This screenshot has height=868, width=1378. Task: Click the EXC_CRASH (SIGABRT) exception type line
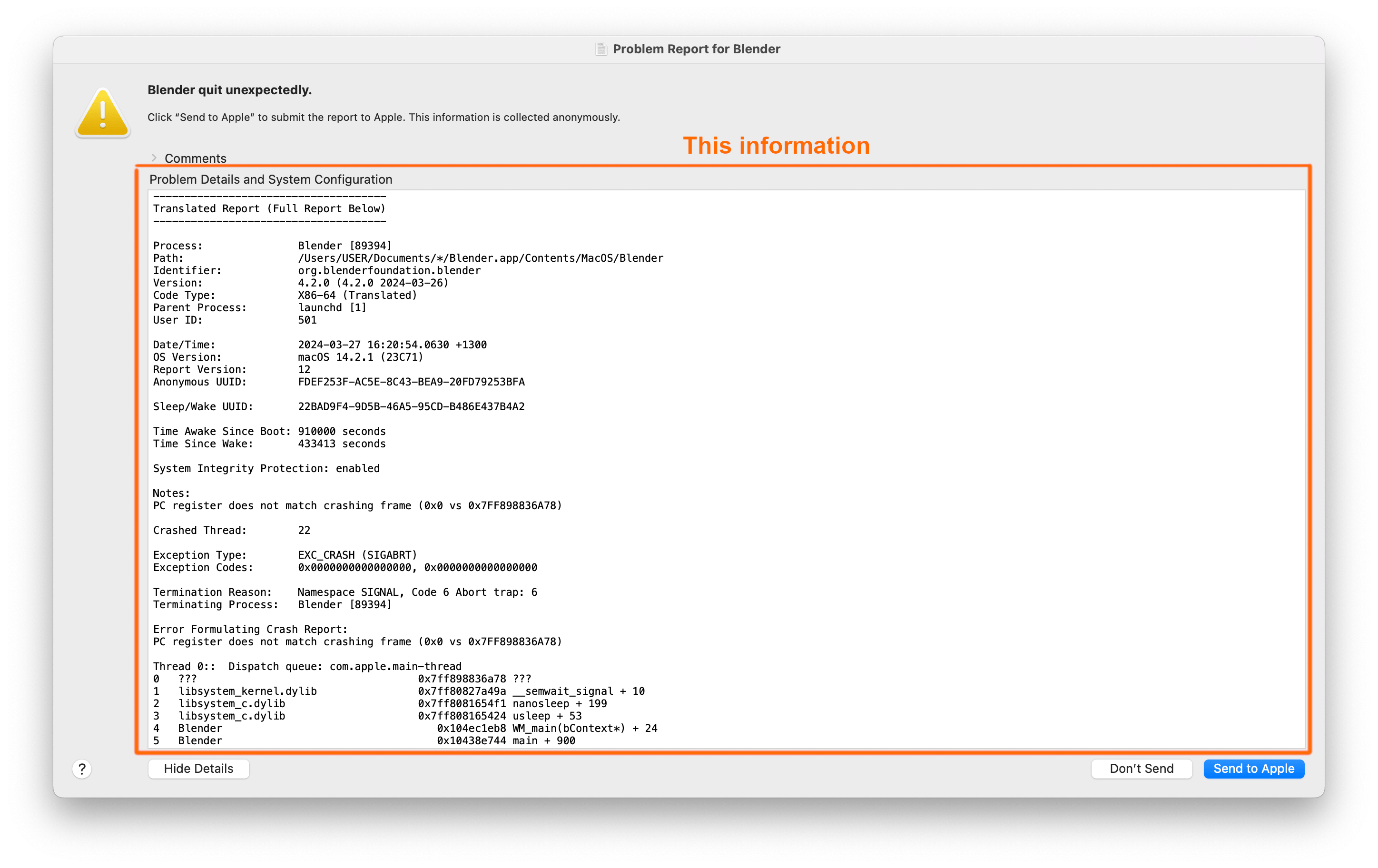click(x=357, y=555)
